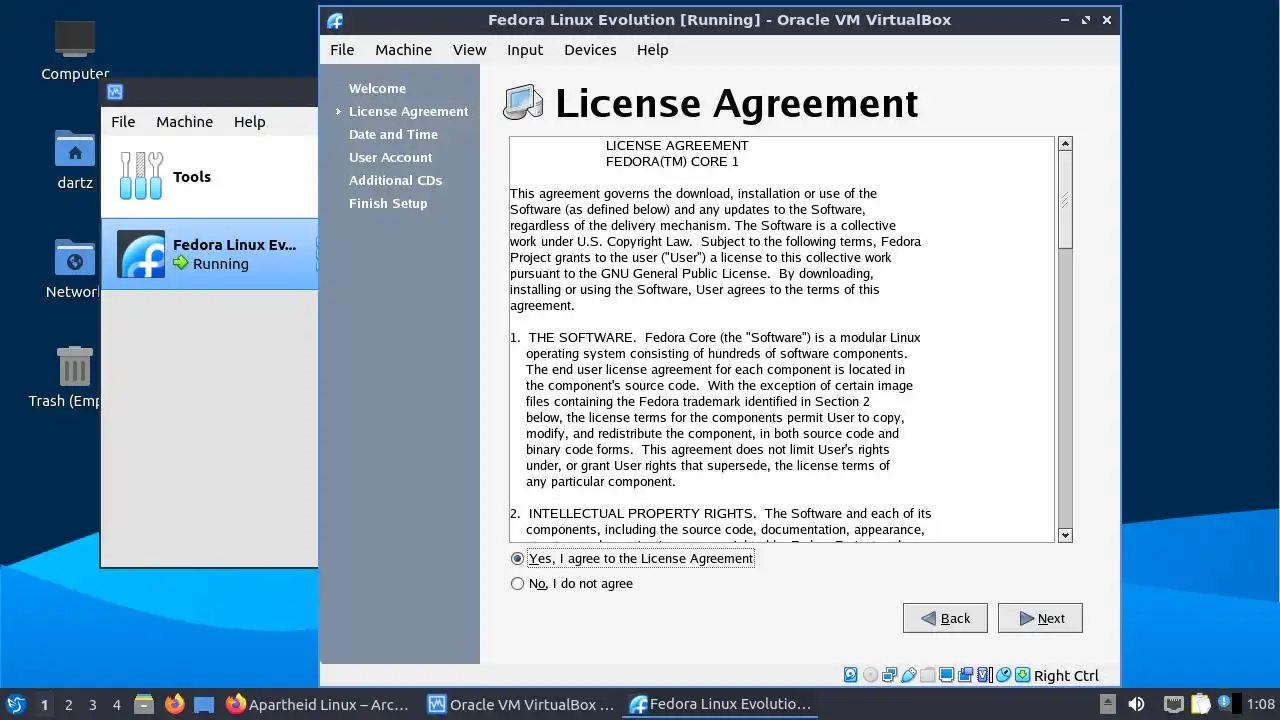Click License Agreement step in sidebar

pos(408,111)
